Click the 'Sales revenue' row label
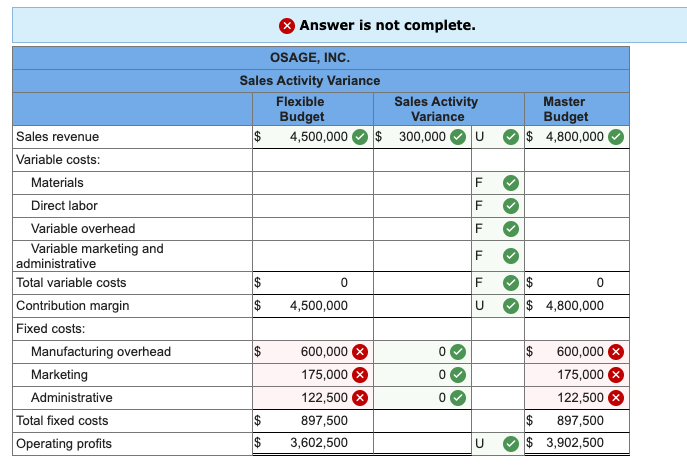The image size is (687, 476). [57, 137]
